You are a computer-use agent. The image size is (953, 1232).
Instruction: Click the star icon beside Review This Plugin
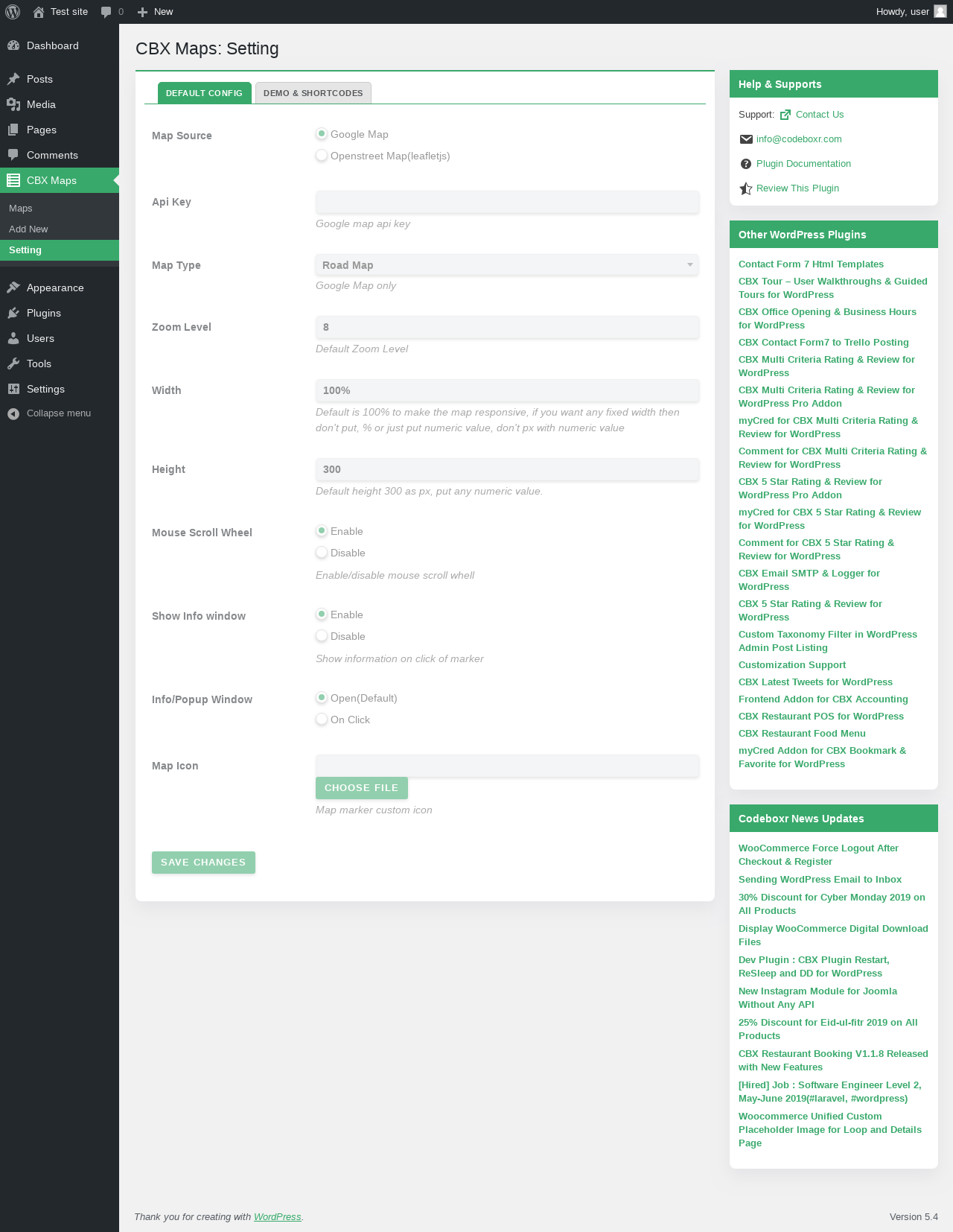pos(746,188)
